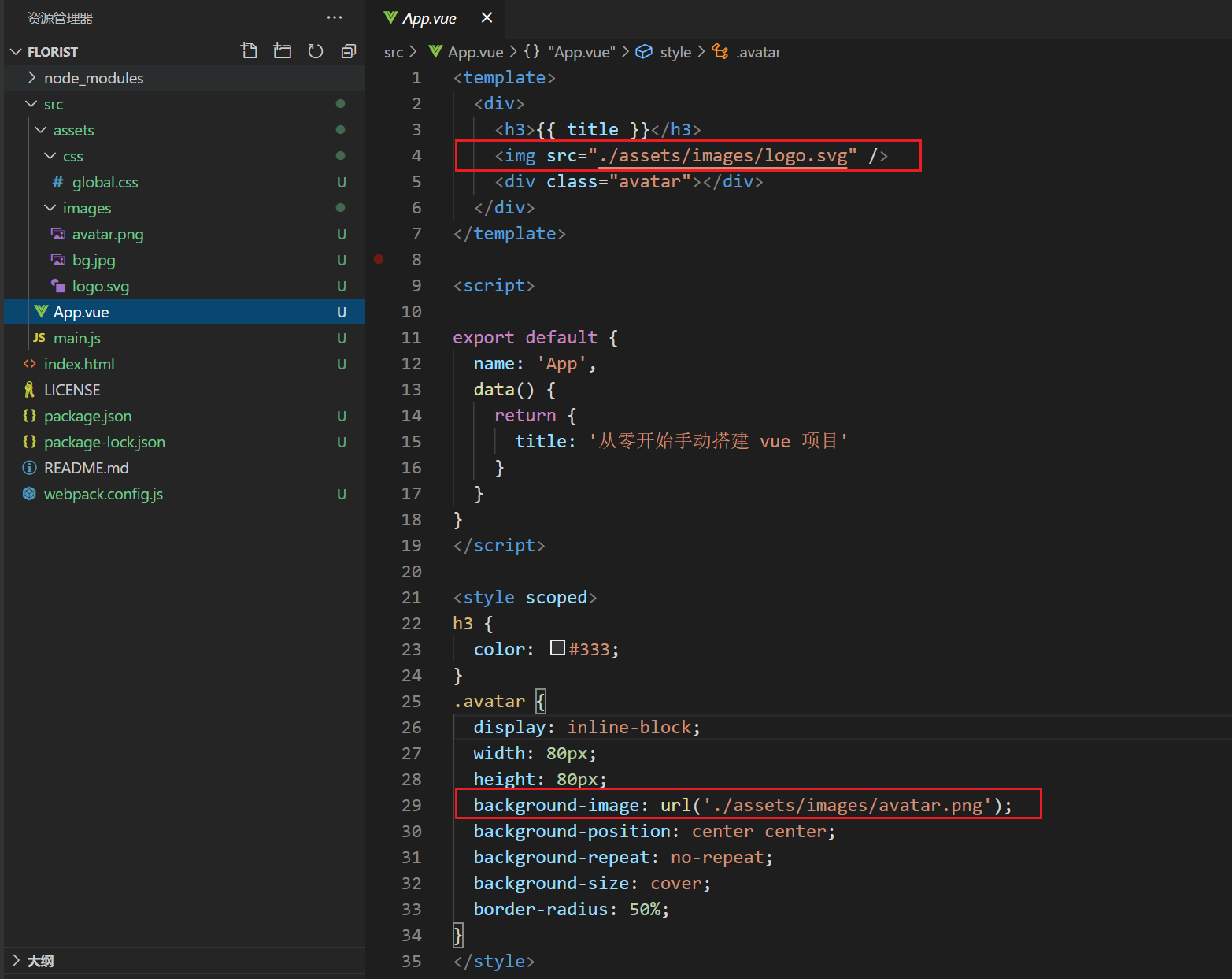
Task: Click the 资源管理器 explorer panel title
Action: [61, 18]
